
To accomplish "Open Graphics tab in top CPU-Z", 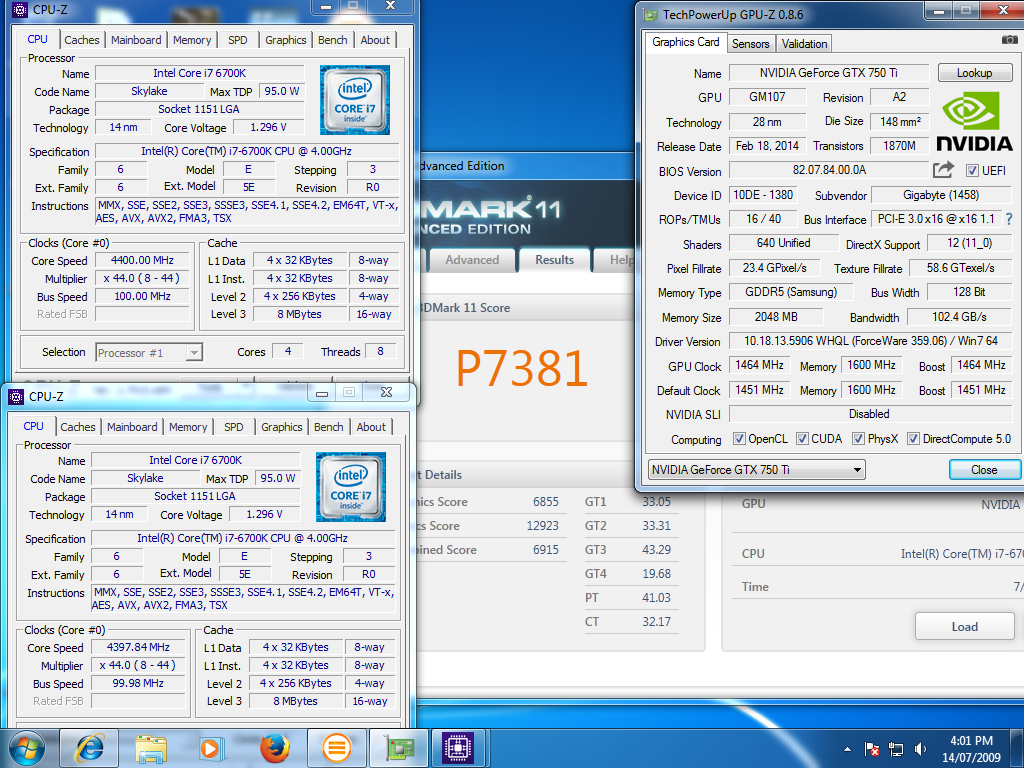I will (x=285, y=40).
